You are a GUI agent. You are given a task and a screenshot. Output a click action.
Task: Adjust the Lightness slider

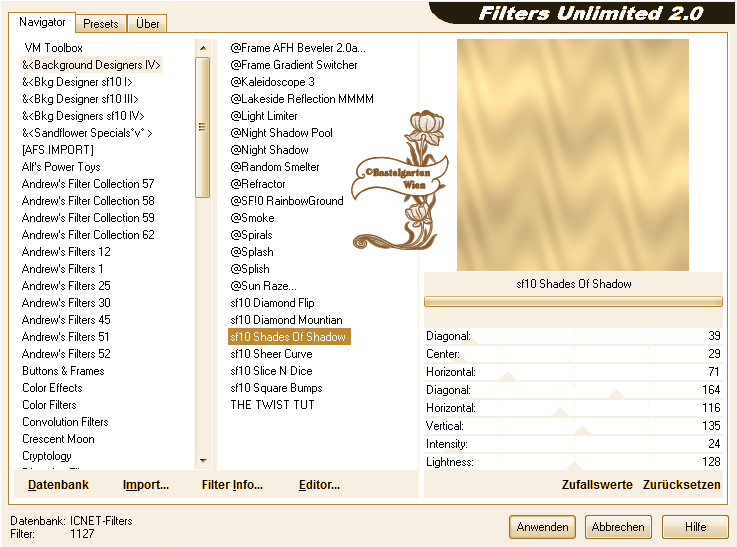pyautogui.click(x=573, y=462)
